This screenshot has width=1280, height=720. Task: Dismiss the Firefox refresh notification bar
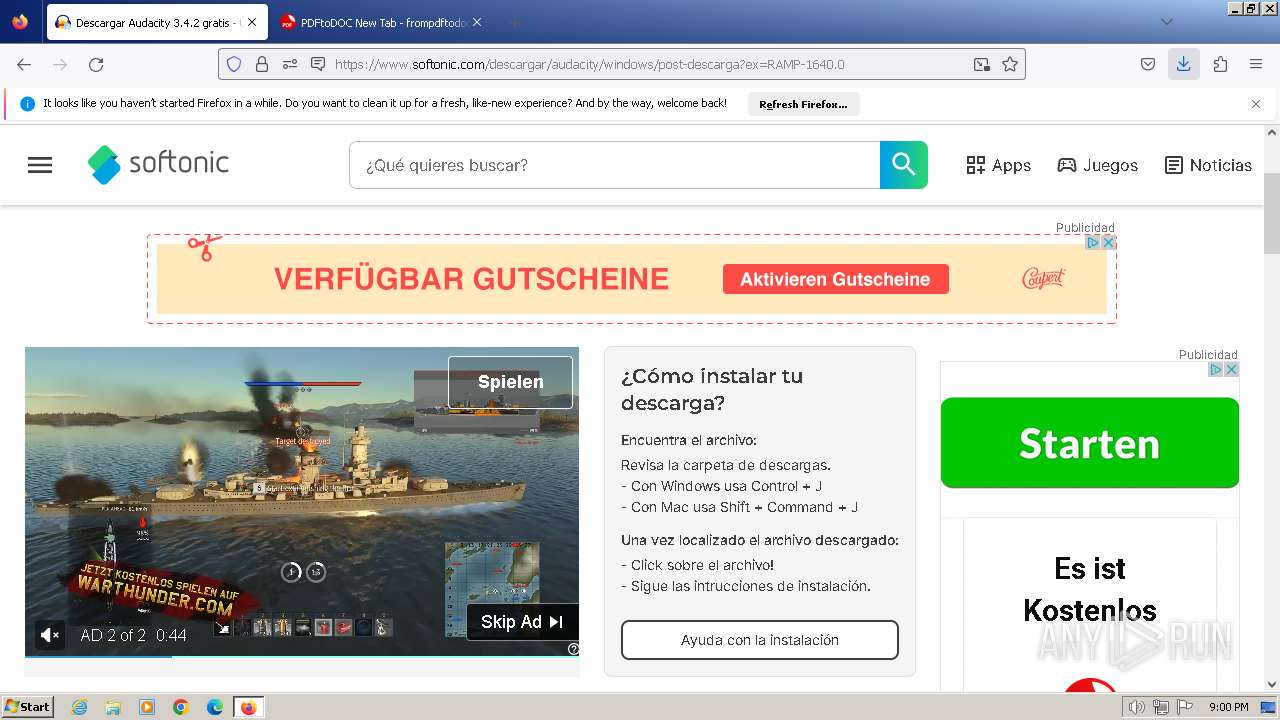(1256, 104)
